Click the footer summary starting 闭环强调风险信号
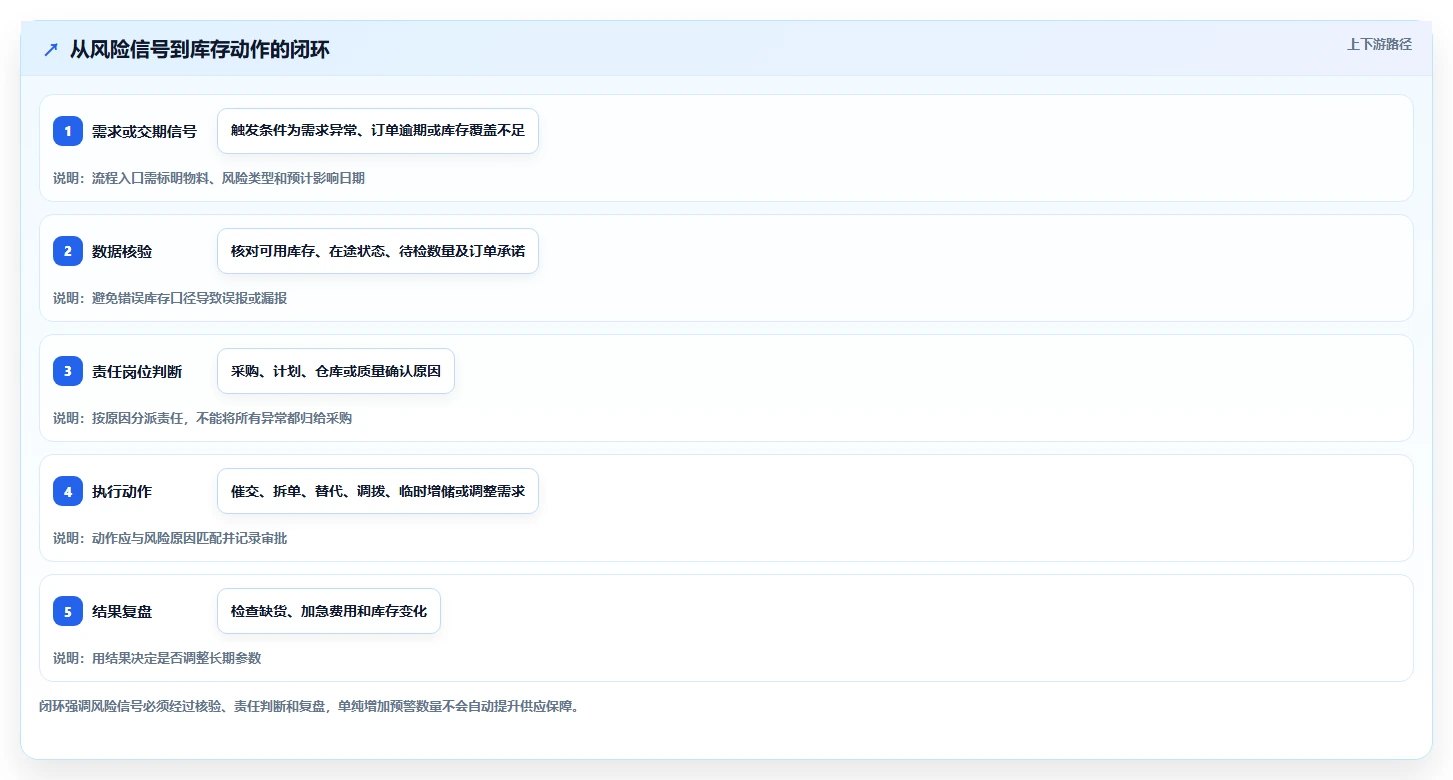Screen dimensions: 1453x780 [309, 706]
